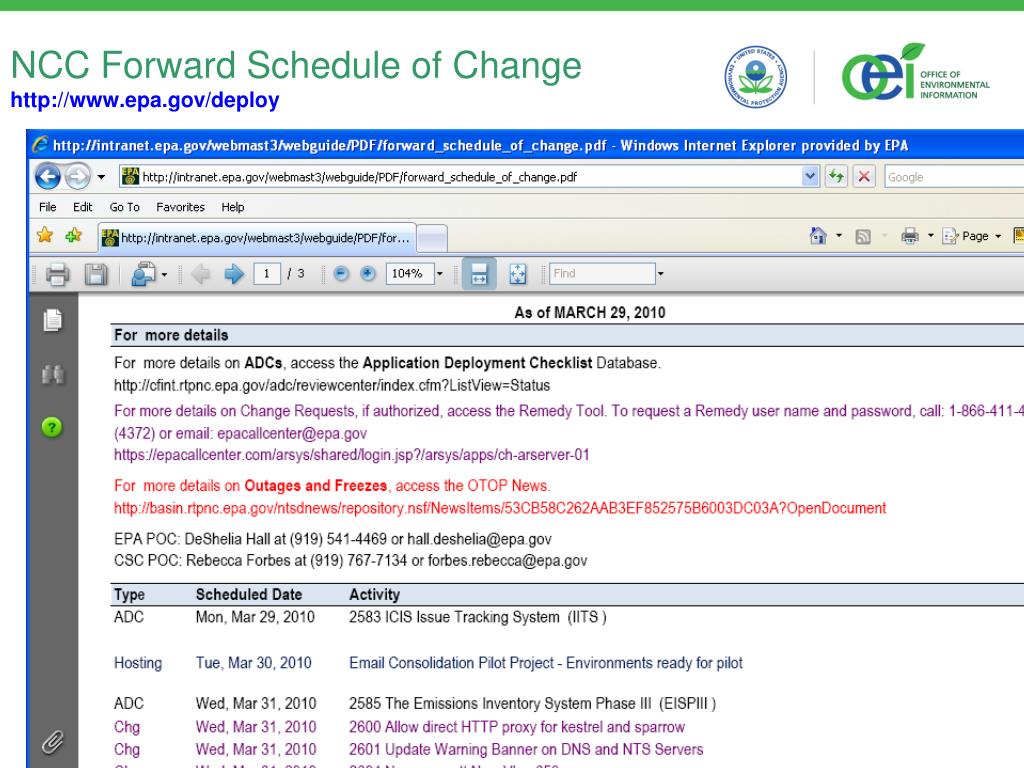Open the Pages panel icon in sidebar
The width and height of the screenshot is (1024, 768).
click(x=53, y=320)
